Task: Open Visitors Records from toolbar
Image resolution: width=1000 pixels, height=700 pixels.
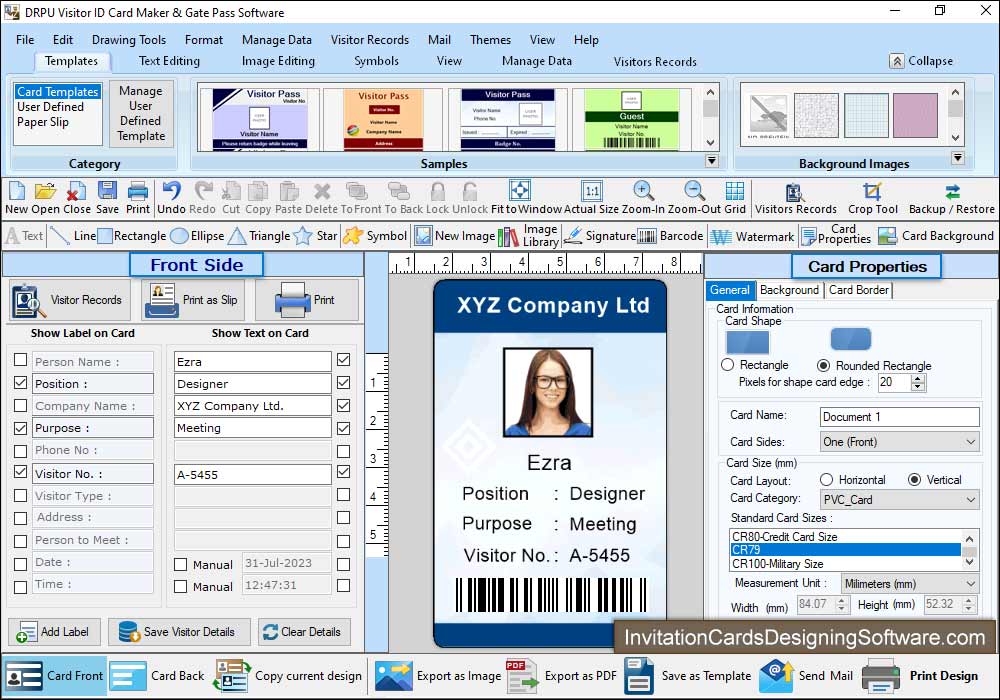Action: 795,198
